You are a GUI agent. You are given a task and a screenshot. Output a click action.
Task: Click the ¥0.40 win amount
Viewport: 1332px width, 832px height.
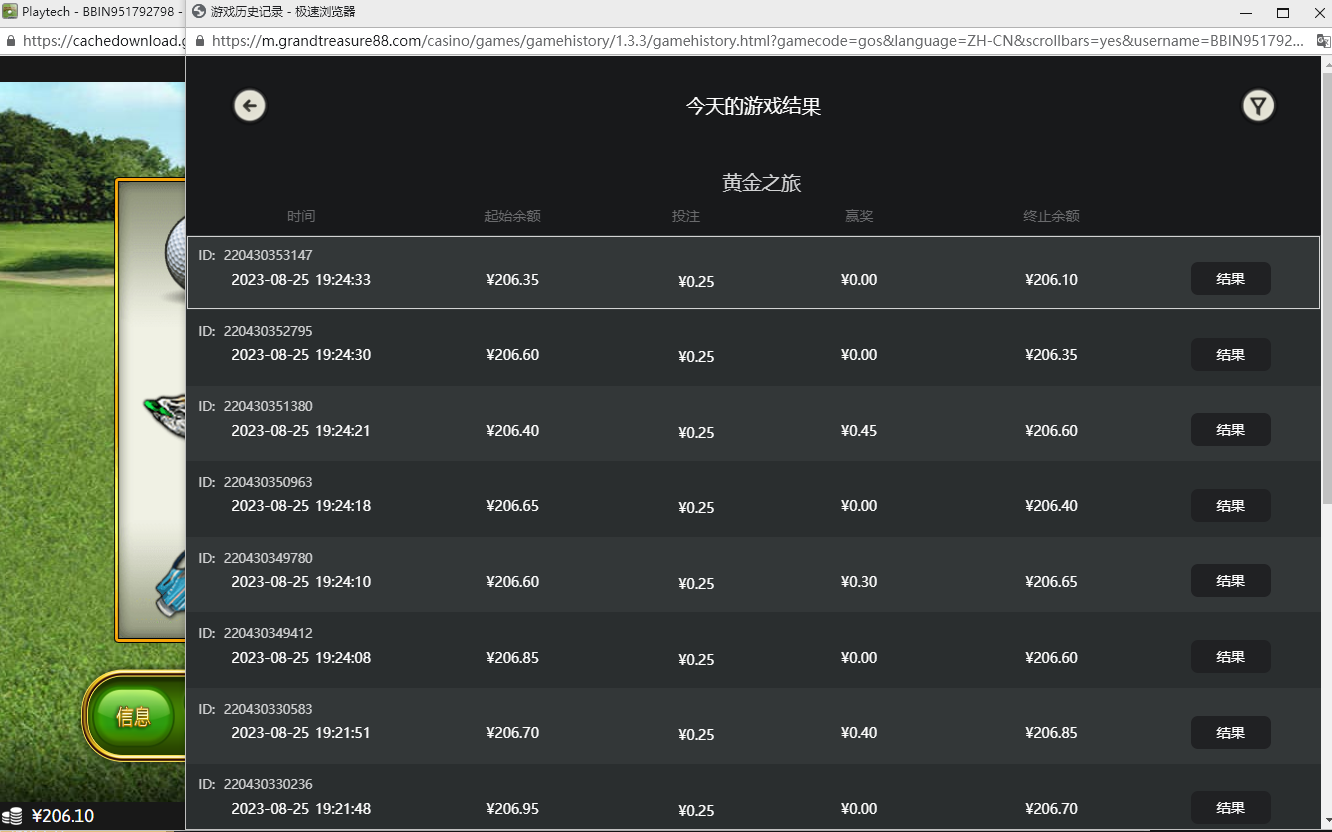point(859,733)
